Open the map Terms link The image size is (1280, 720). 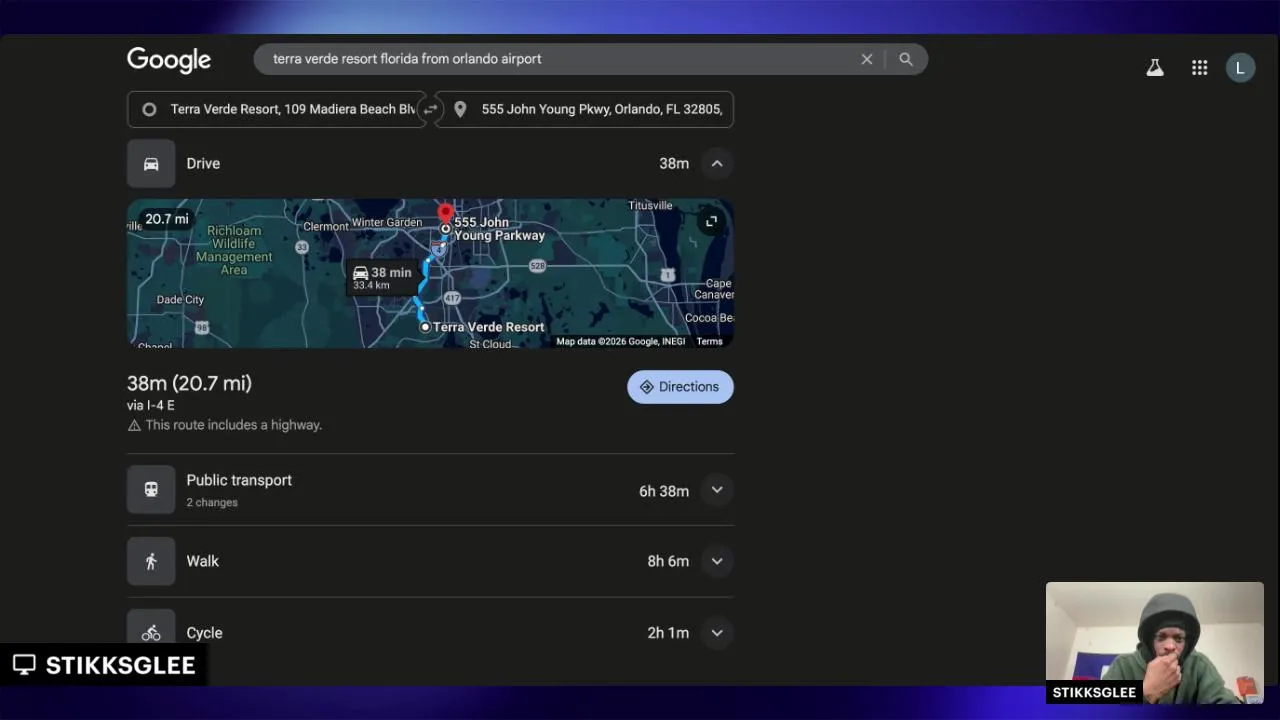point(709,341)
